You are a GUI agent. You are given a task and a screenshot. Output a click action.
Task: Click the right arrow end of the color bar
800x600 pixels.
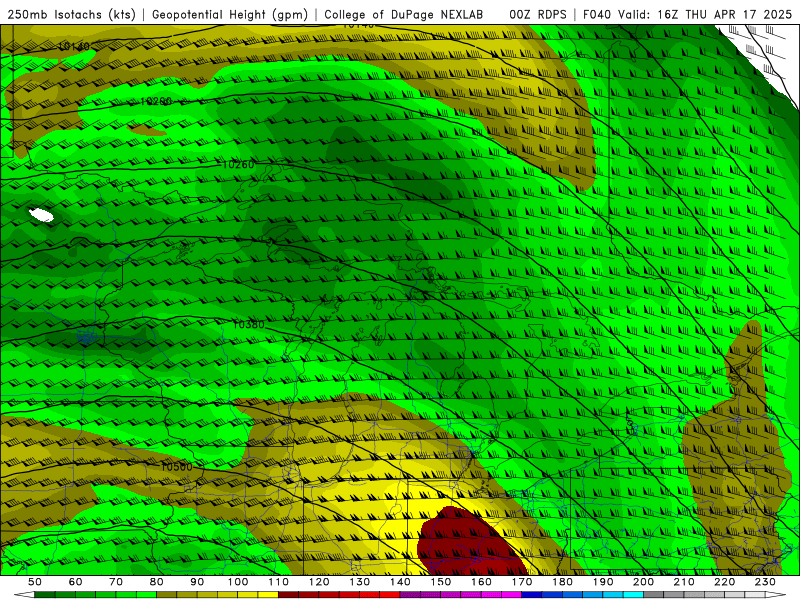point(776,595)
